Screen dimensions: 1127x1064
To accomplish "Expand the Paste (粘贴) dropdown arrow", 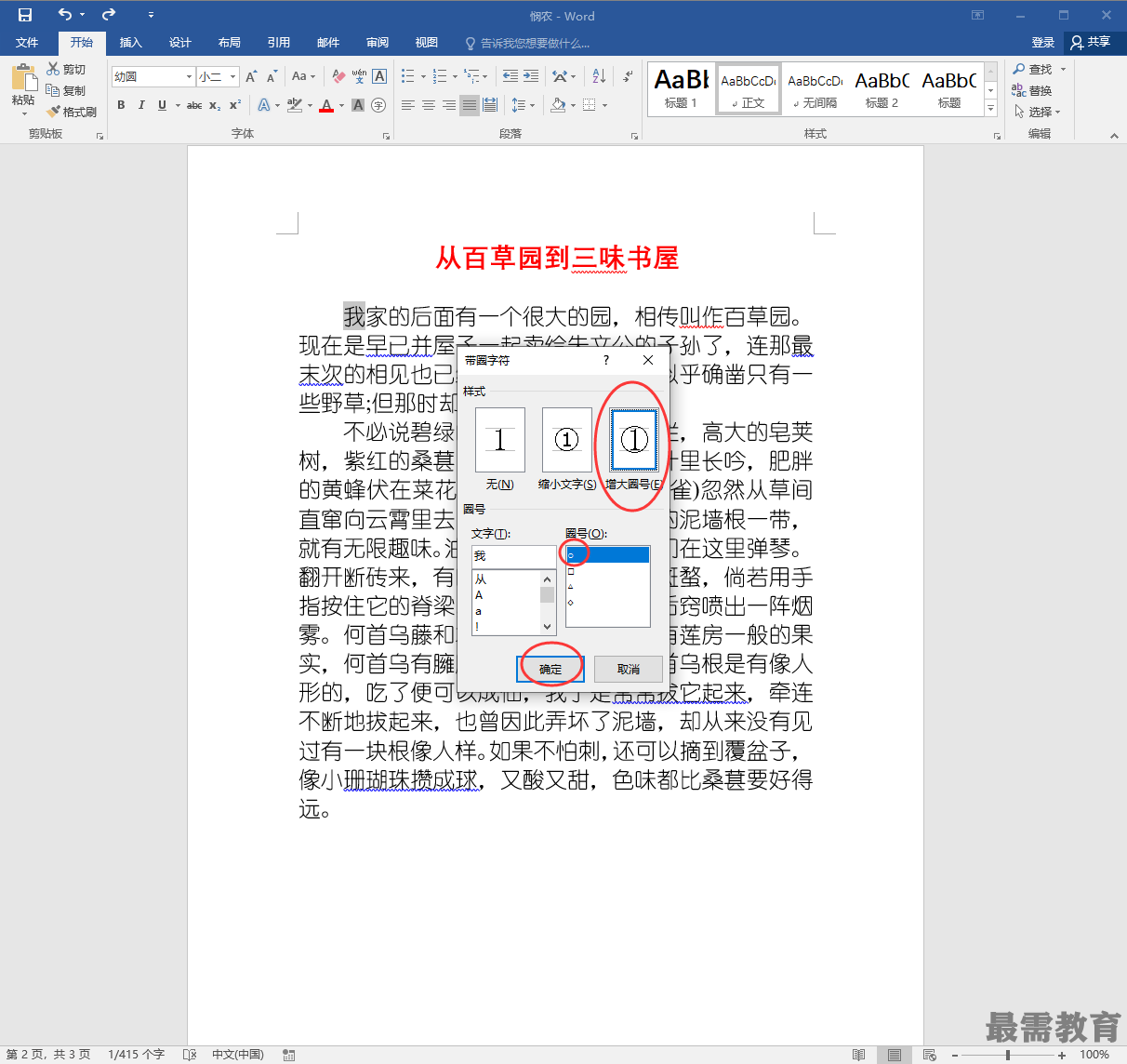I will (x=24, y=113).
